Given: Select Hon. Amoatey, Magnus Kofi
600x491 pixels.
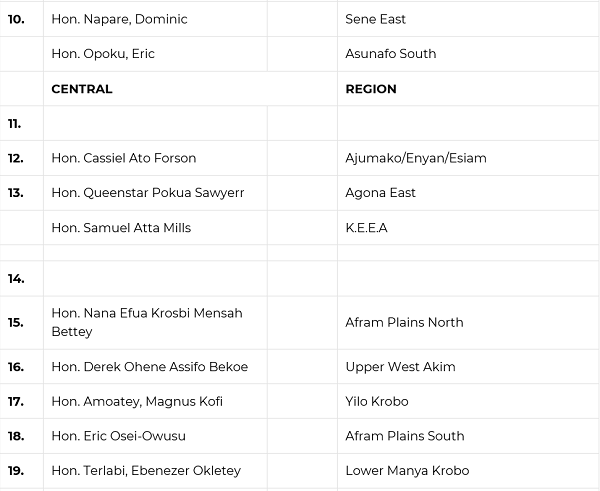Looking at the screenshot, I should tap(137, 402).
